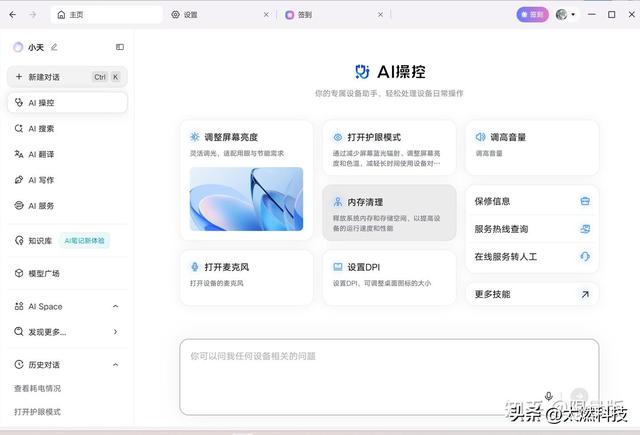Screen dimensions: 640x435
Task: Collapse the AI Space section
Action: point(115,306)
